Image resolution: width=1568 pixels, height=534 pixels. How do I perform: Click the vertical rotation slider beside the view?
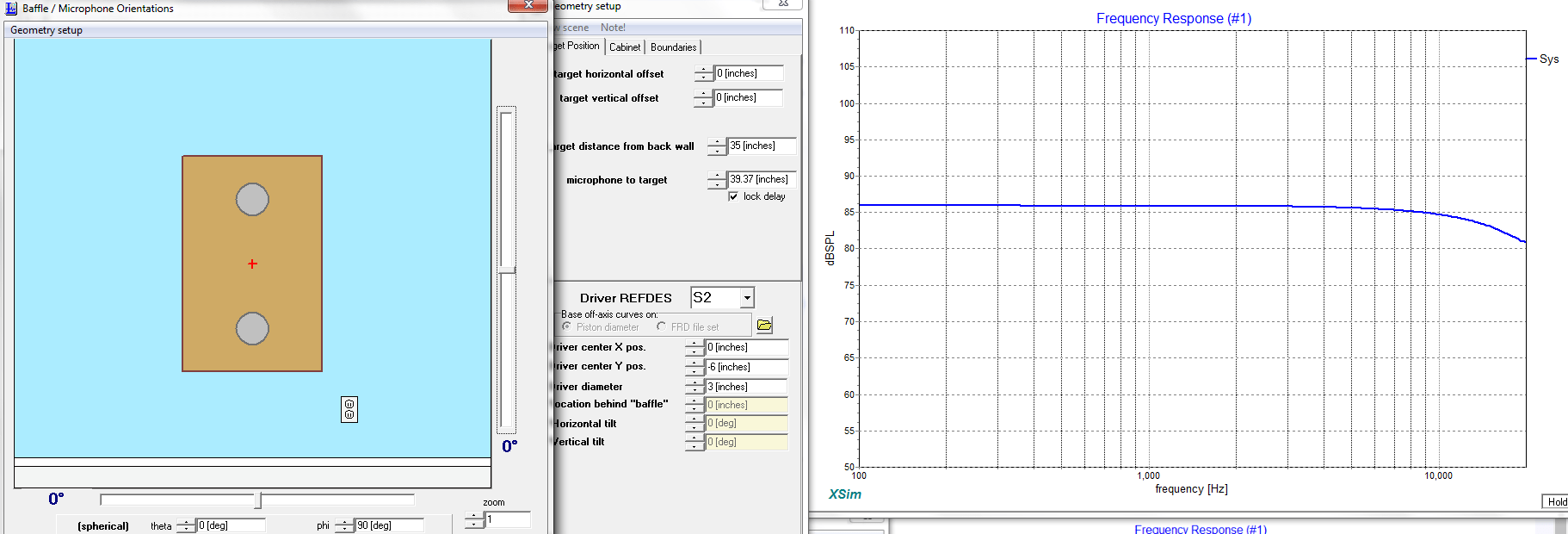pyautogui.click(x=507, y=270)
